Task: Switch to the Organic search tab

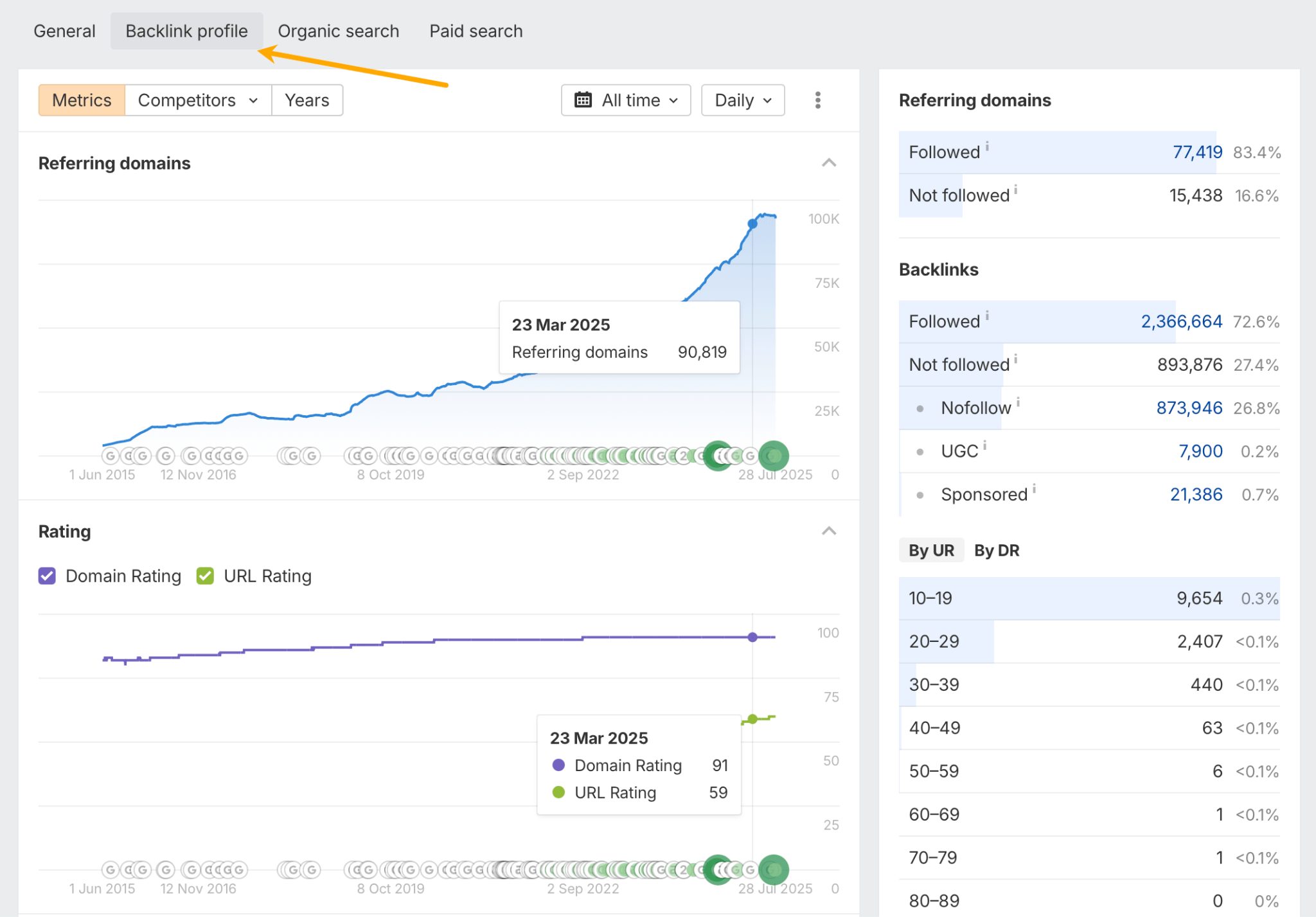Action: tap(339, 30)
